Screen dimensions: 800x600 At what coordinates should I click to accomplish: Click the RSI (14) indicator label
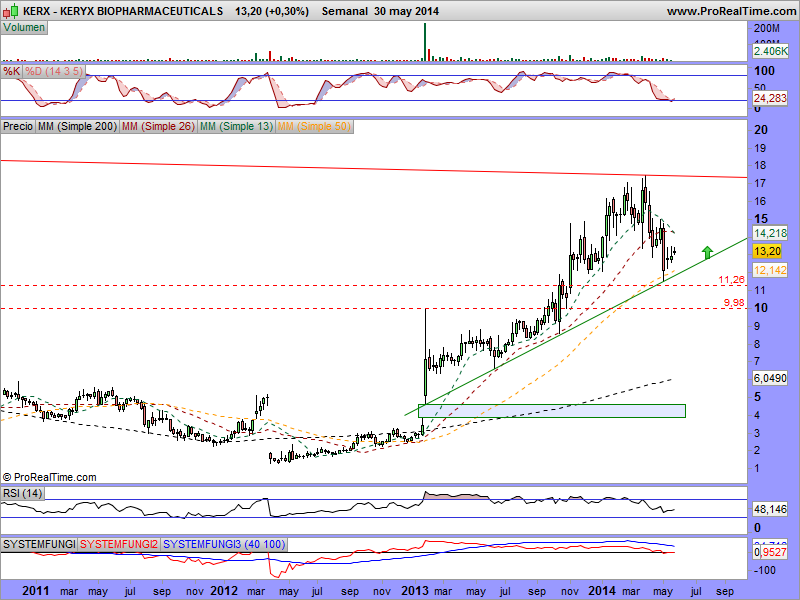pos(22,493)
